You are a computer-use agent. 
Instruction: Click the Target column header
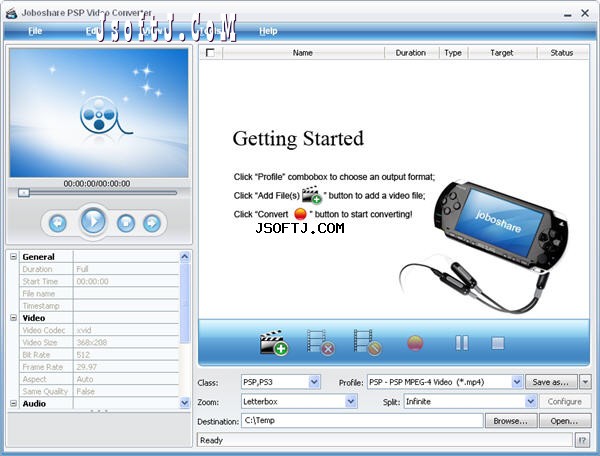(x=502, y=53)
